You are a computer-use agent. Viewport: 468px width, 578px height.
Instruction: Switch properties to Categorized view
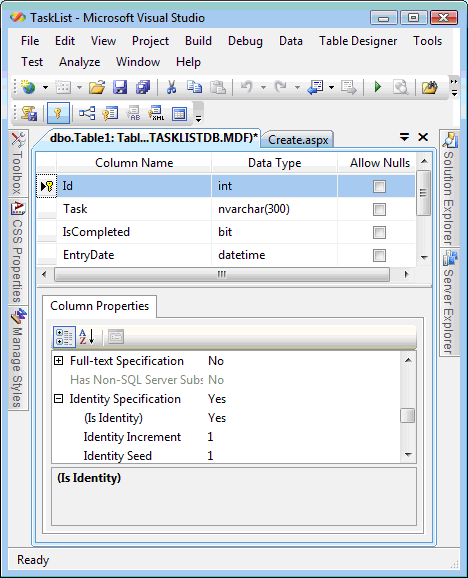tap(64, 337)
